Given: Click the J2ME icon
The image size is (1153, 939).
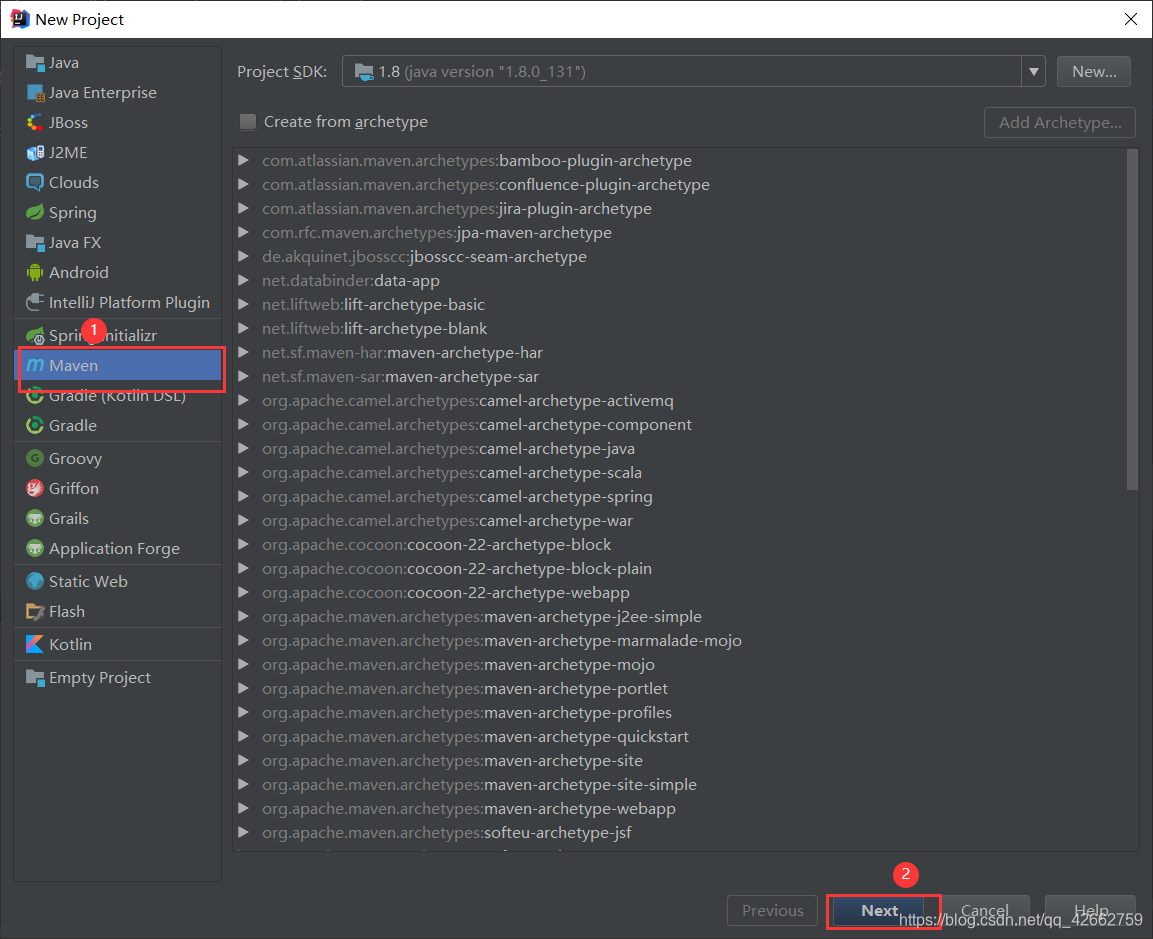Looking at the screenshot, I should click(35, 153).
